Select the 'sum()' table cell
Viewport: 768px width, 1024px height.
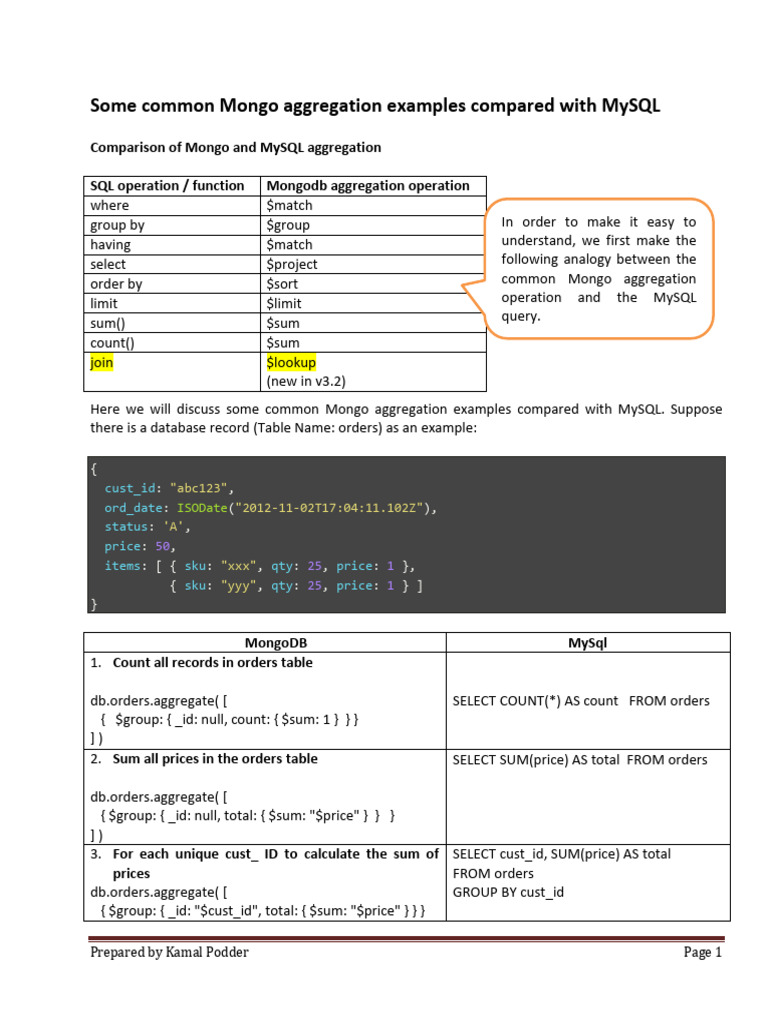coord(172,323)
